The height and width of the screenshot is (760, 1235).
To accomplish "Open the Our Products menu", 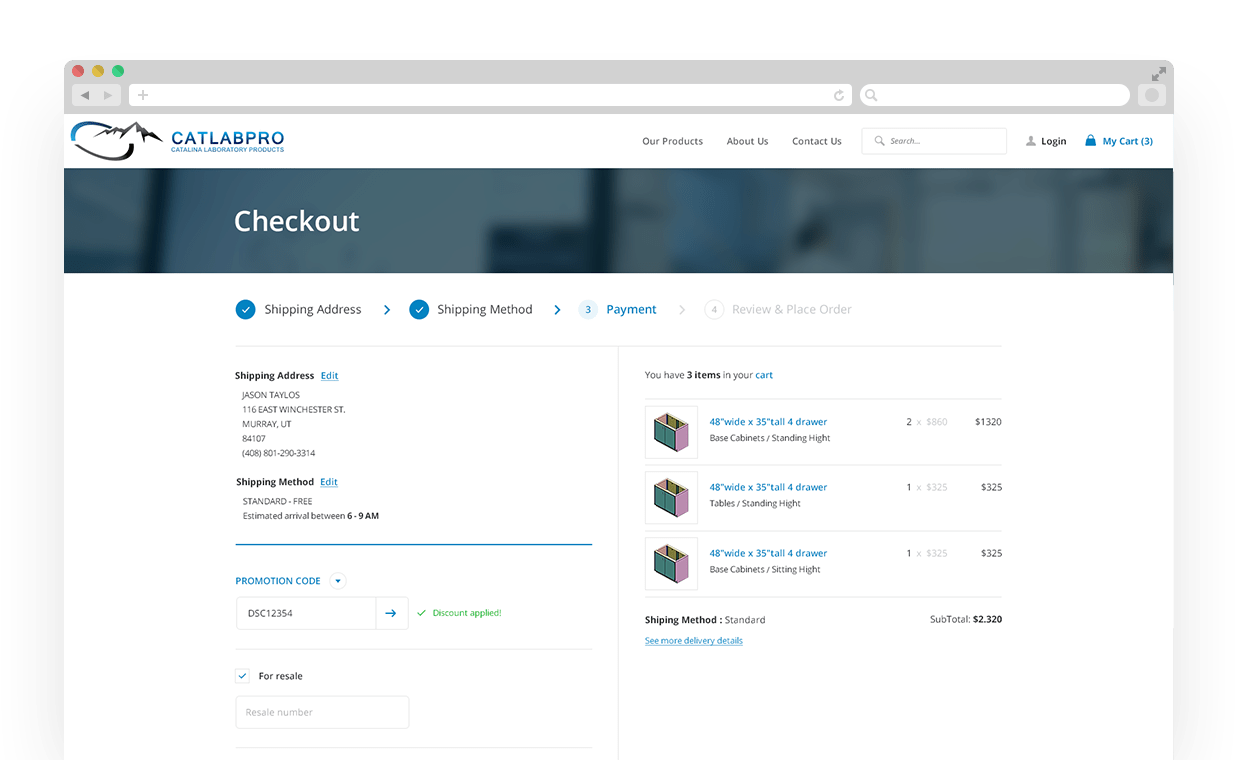I will pyautogui.click(x=672, y=141).
